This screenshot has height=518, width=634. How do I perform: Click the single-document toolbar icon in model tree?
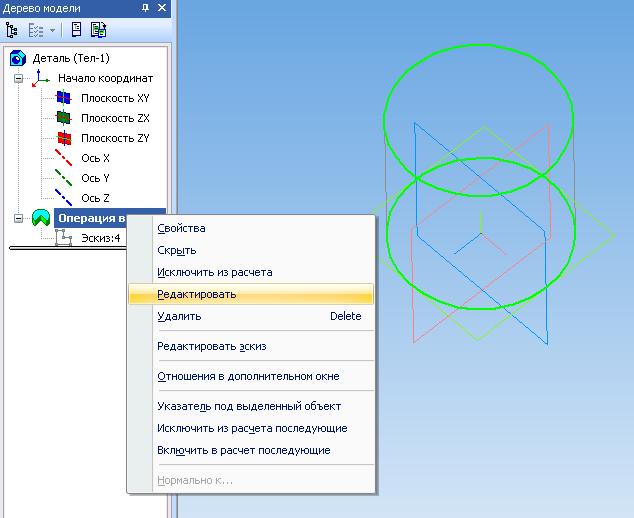coord(76,30)
